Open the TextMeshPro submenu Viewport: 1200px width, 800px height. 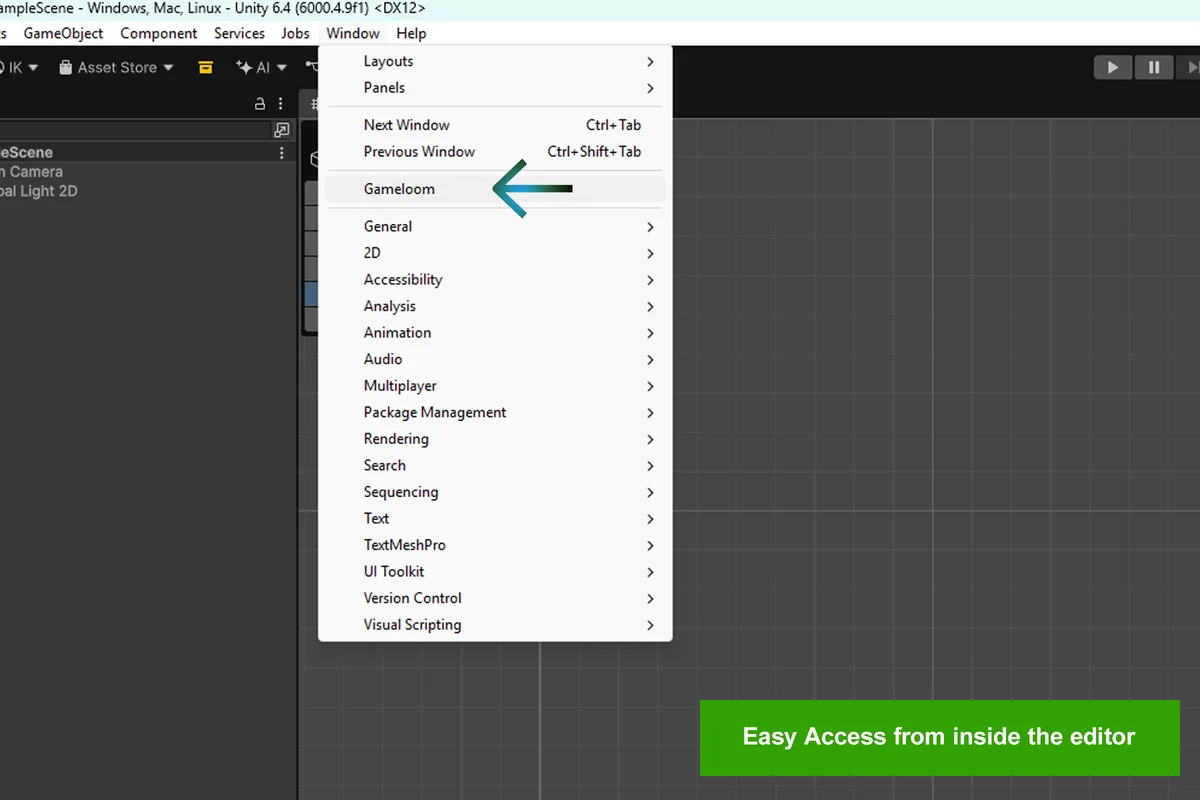coord(495,544)
